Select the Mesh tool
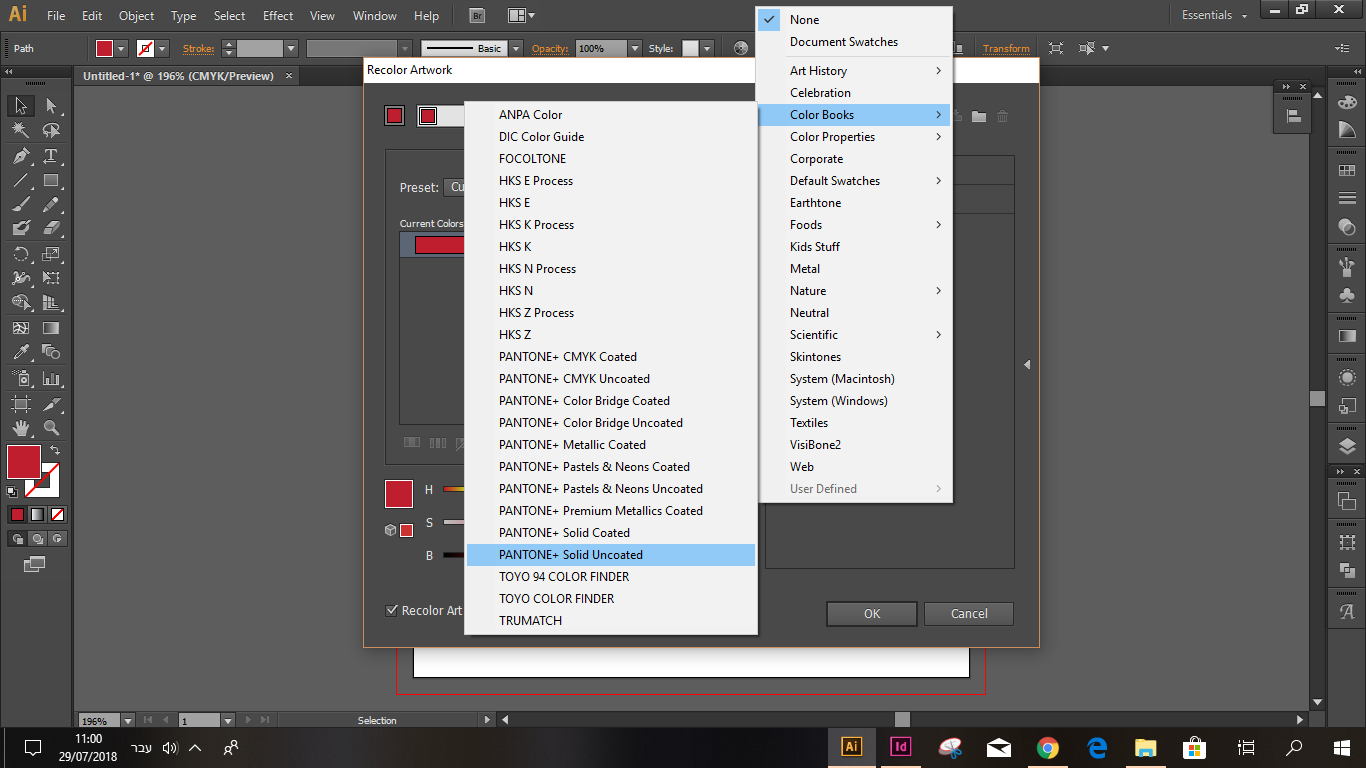1366x768 pixels. click(x=21, y=327)
